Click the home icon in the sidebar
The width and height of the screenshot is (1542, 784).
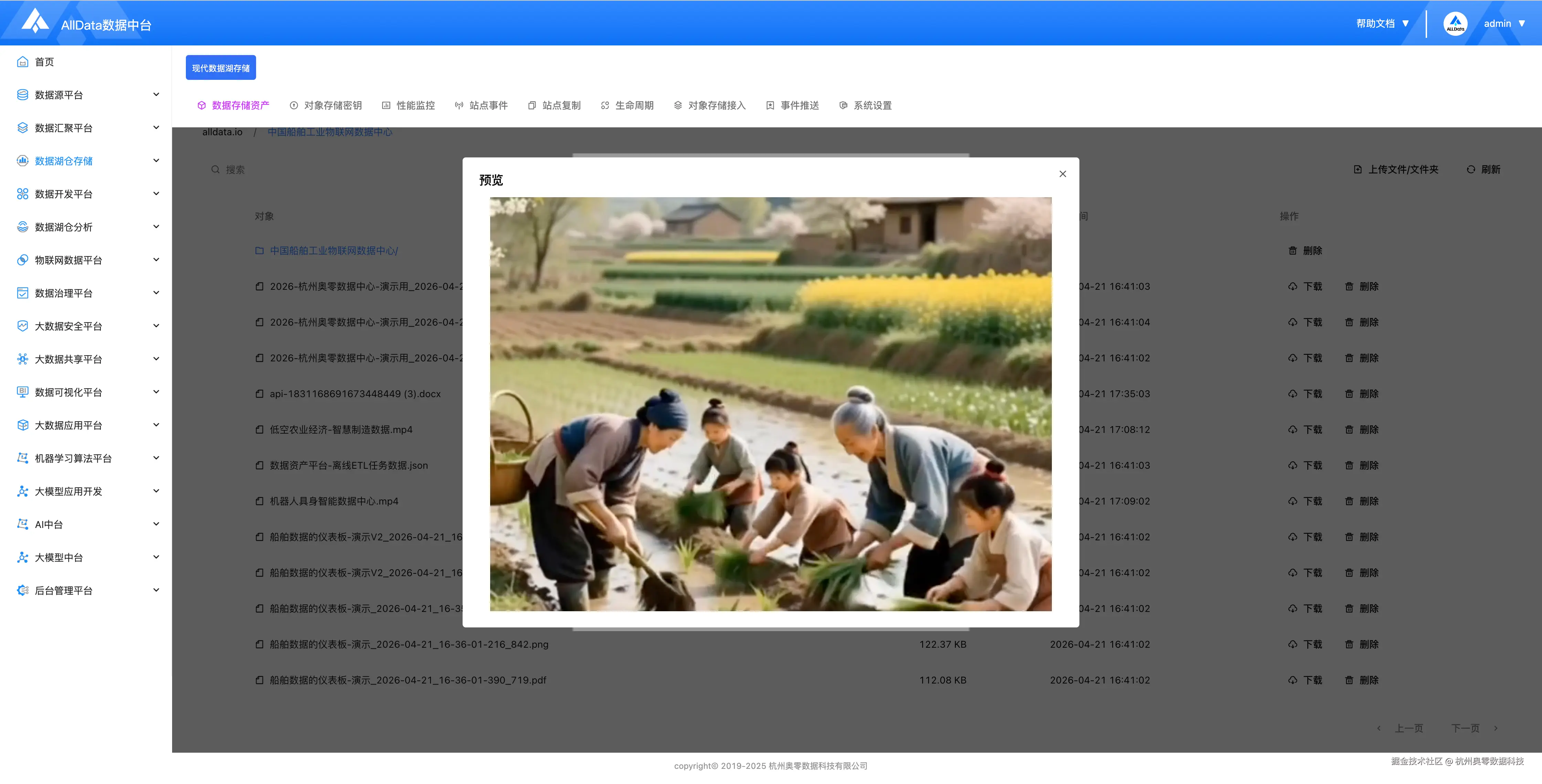click(x=23, y=62)
